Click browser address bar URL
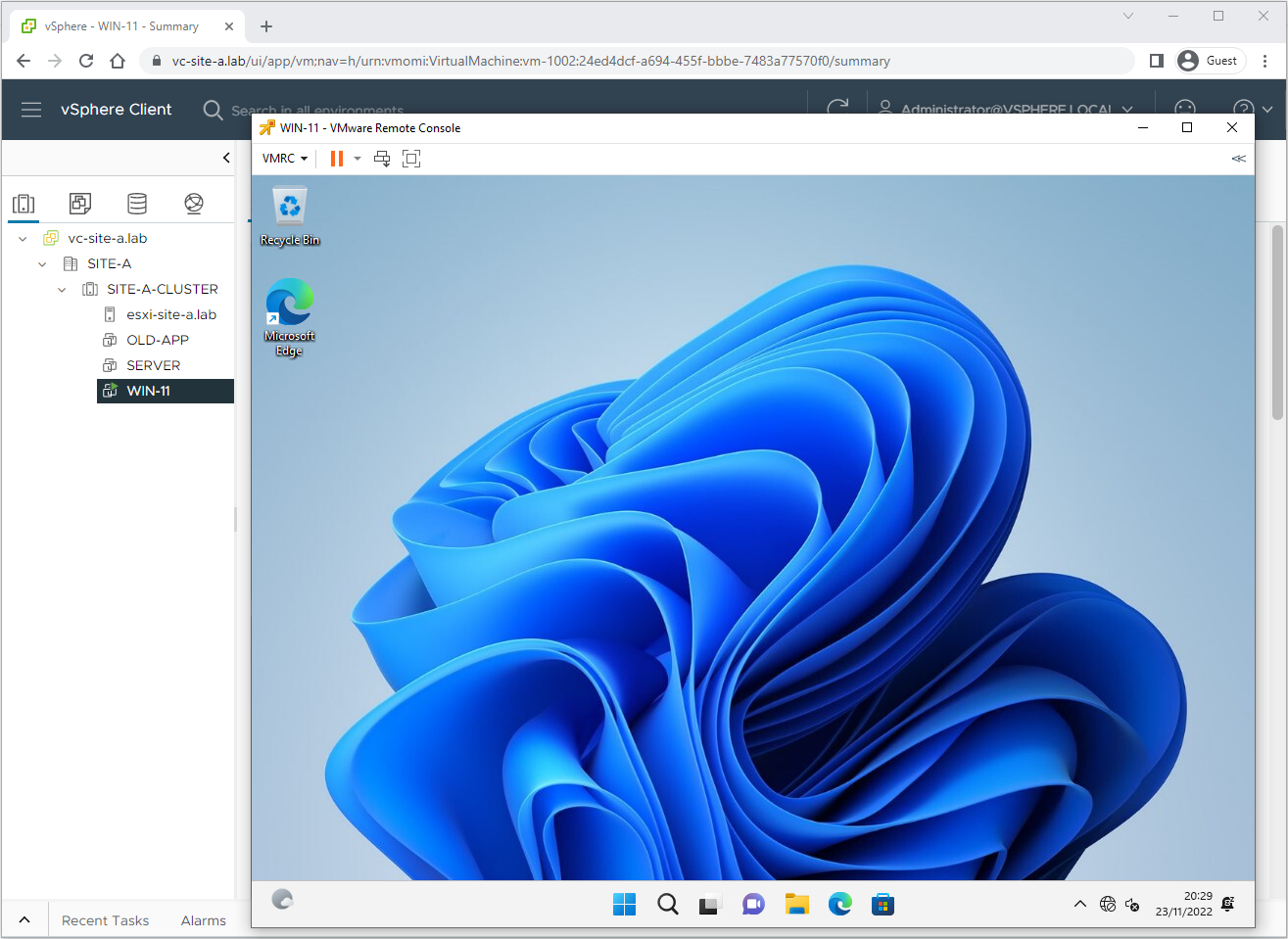The height and width of the screenshot is (939, 1288). (531, 61)
